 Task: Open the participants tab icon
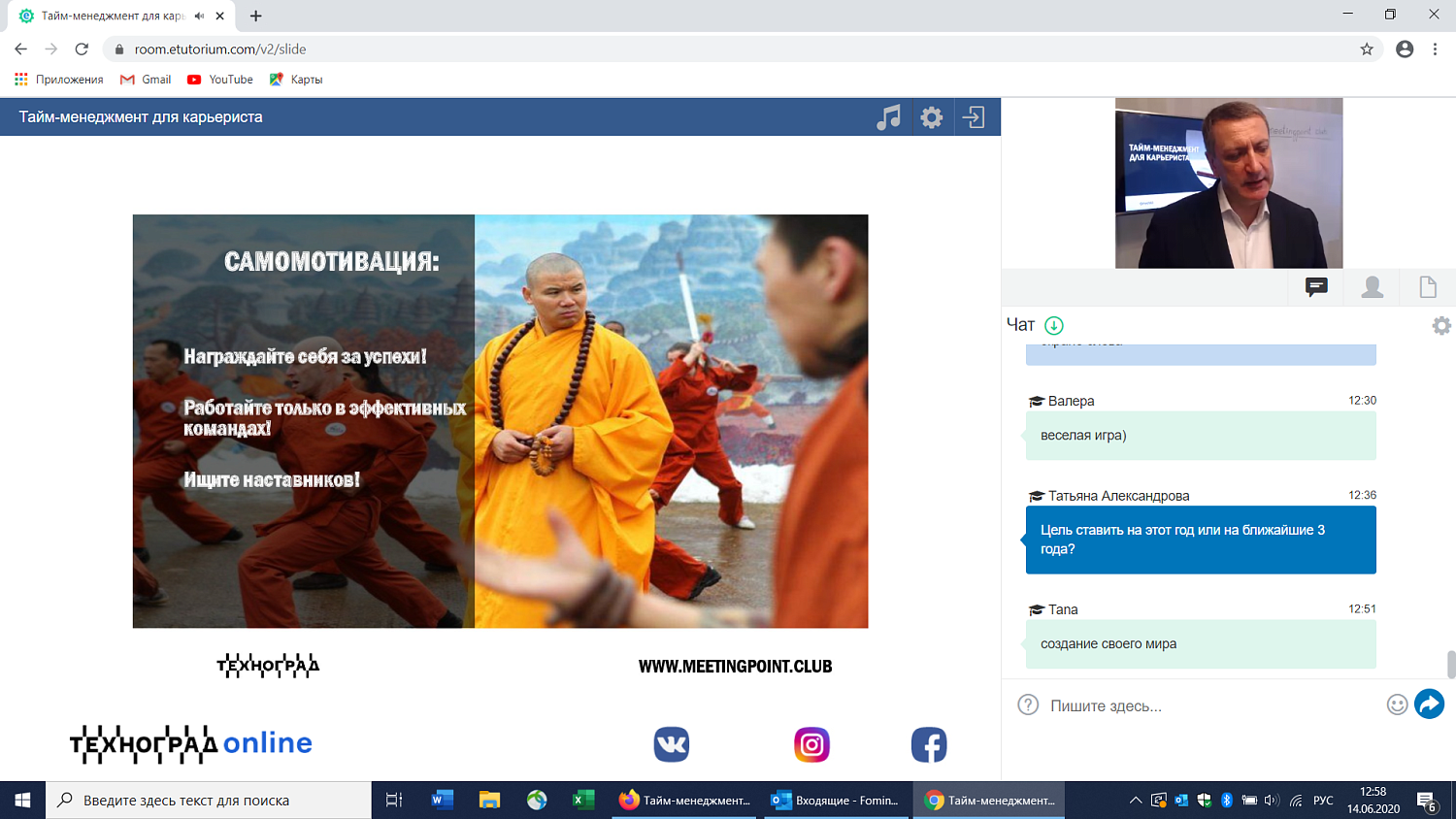1373,287
